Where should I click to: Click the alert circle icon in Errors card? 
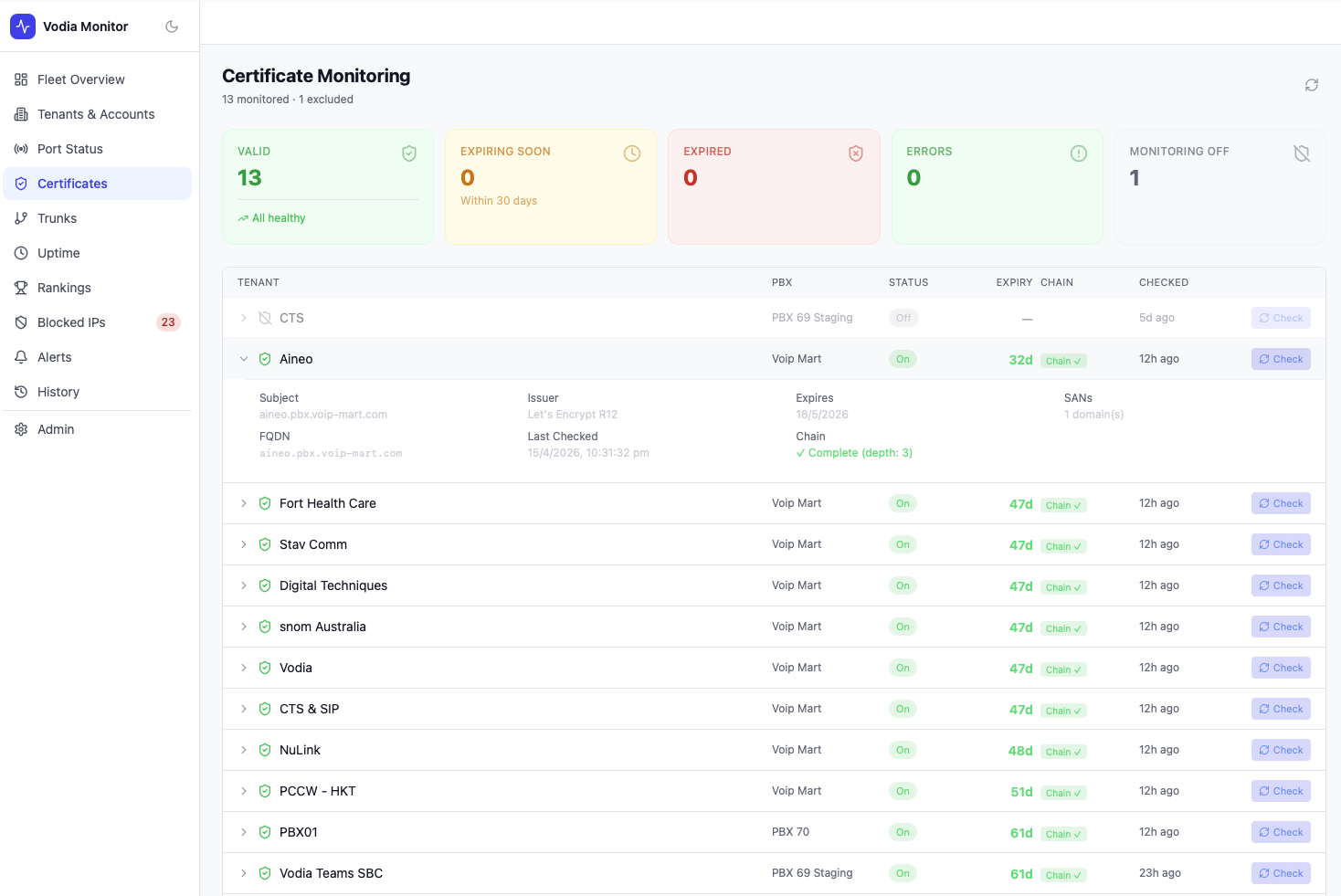point(1079,153)
